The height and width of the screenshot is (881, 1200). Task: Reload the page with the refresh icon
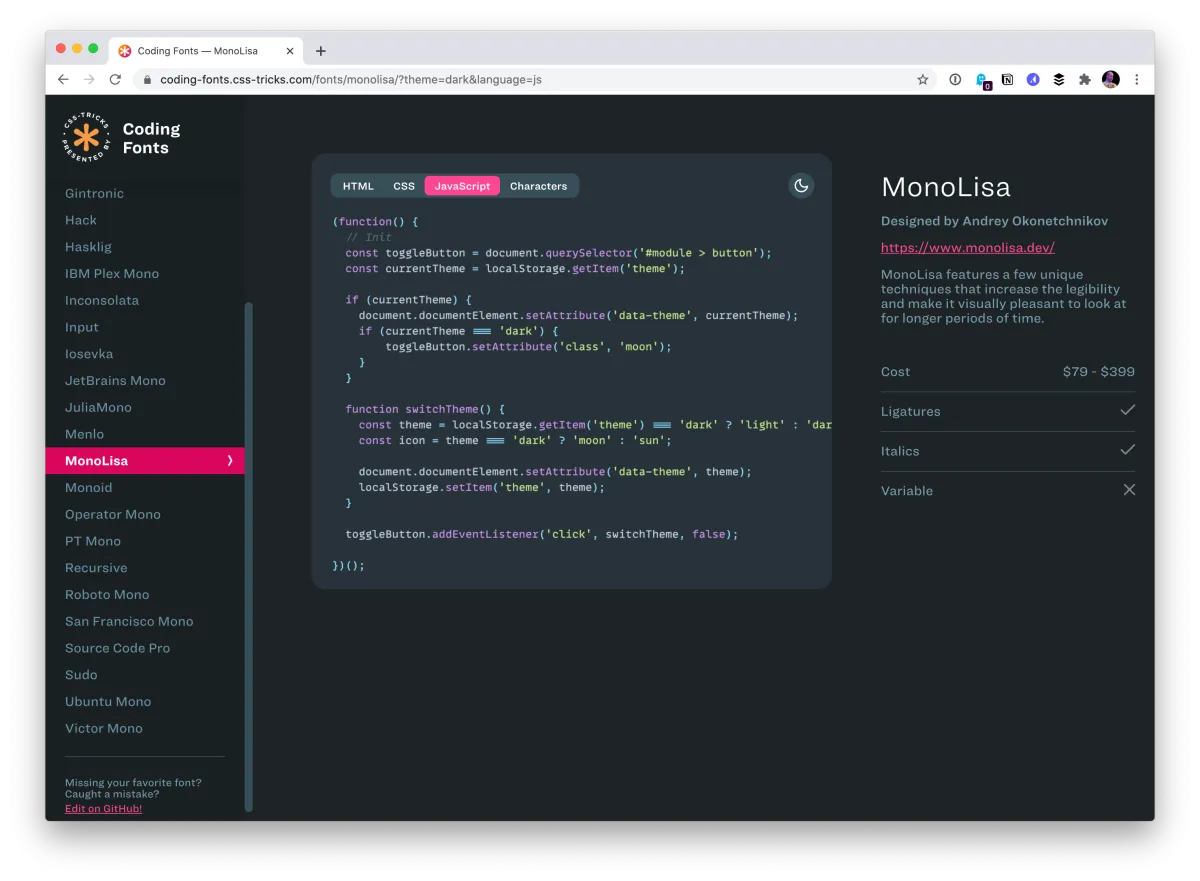(116, 80)
